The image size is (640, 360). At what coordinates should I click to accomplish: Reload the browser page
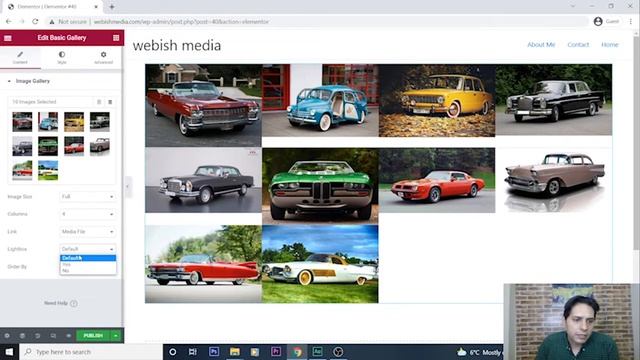point(35,21)
